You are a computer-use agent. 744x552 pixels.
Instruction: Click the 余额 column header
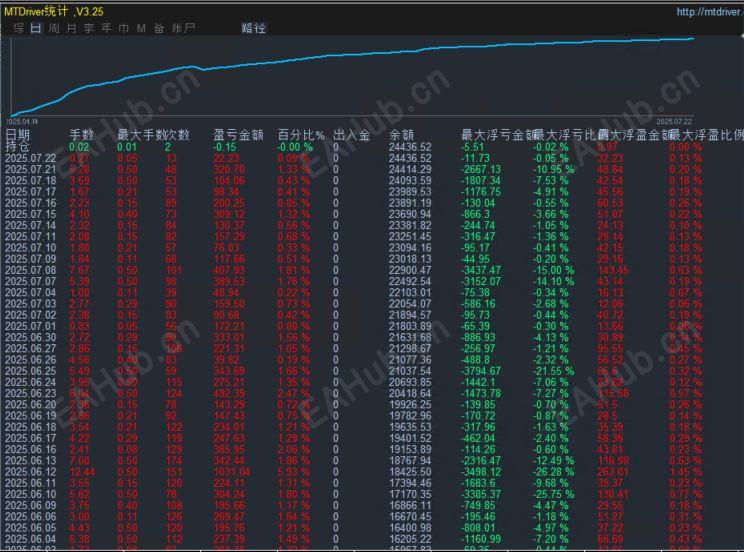(401, 135)
